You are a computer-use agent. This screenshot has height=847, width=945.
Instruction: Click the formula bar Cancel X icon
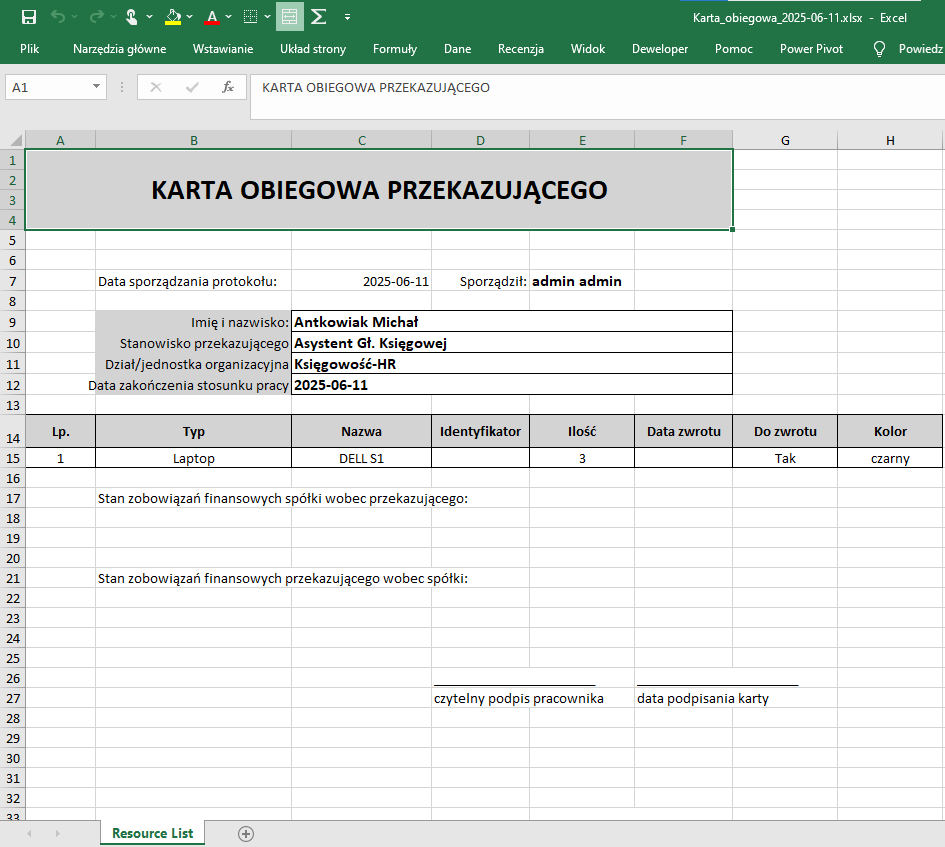click(156, 87)
